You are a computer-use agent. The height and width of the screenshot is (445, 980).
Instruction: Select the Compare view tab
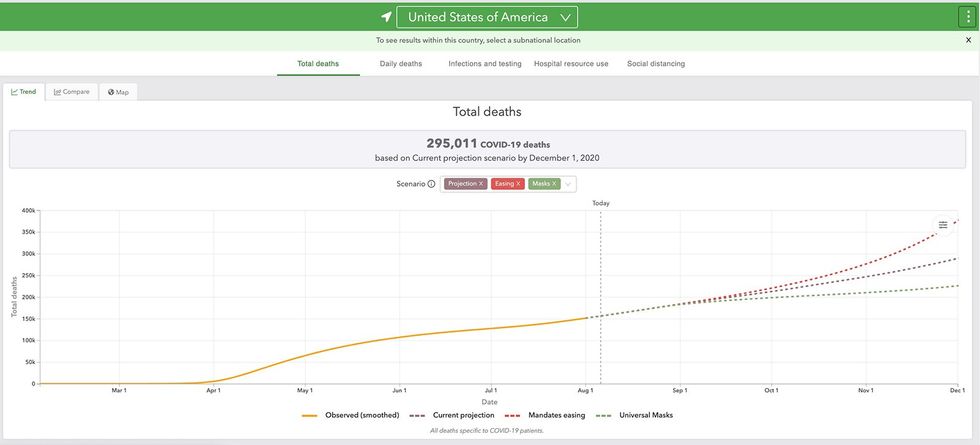[x=71, y=92]
